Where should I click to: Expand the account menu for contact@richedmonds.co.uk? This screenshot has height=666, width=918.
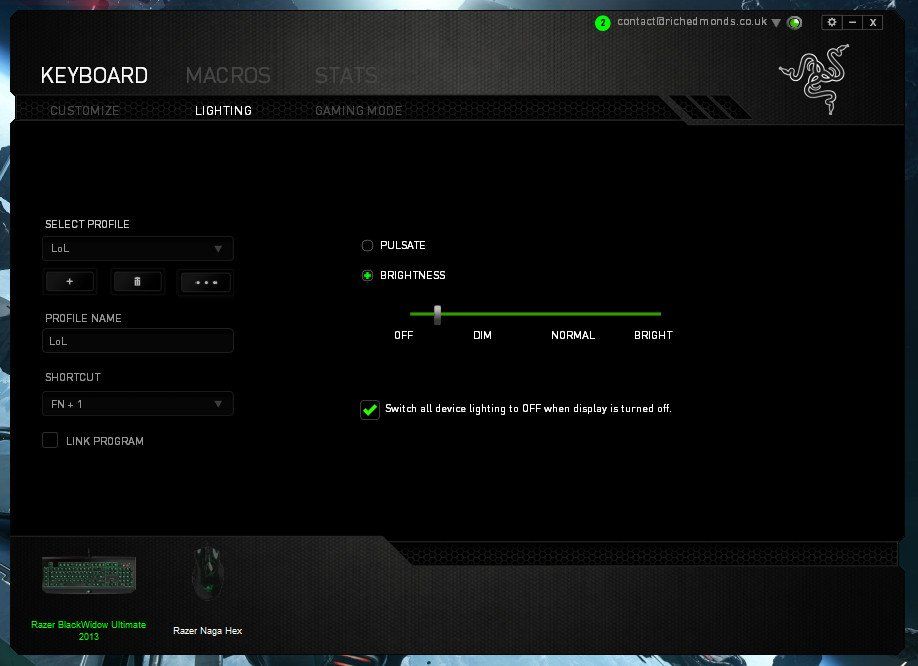pyautogui.click(x=777, y=21)
